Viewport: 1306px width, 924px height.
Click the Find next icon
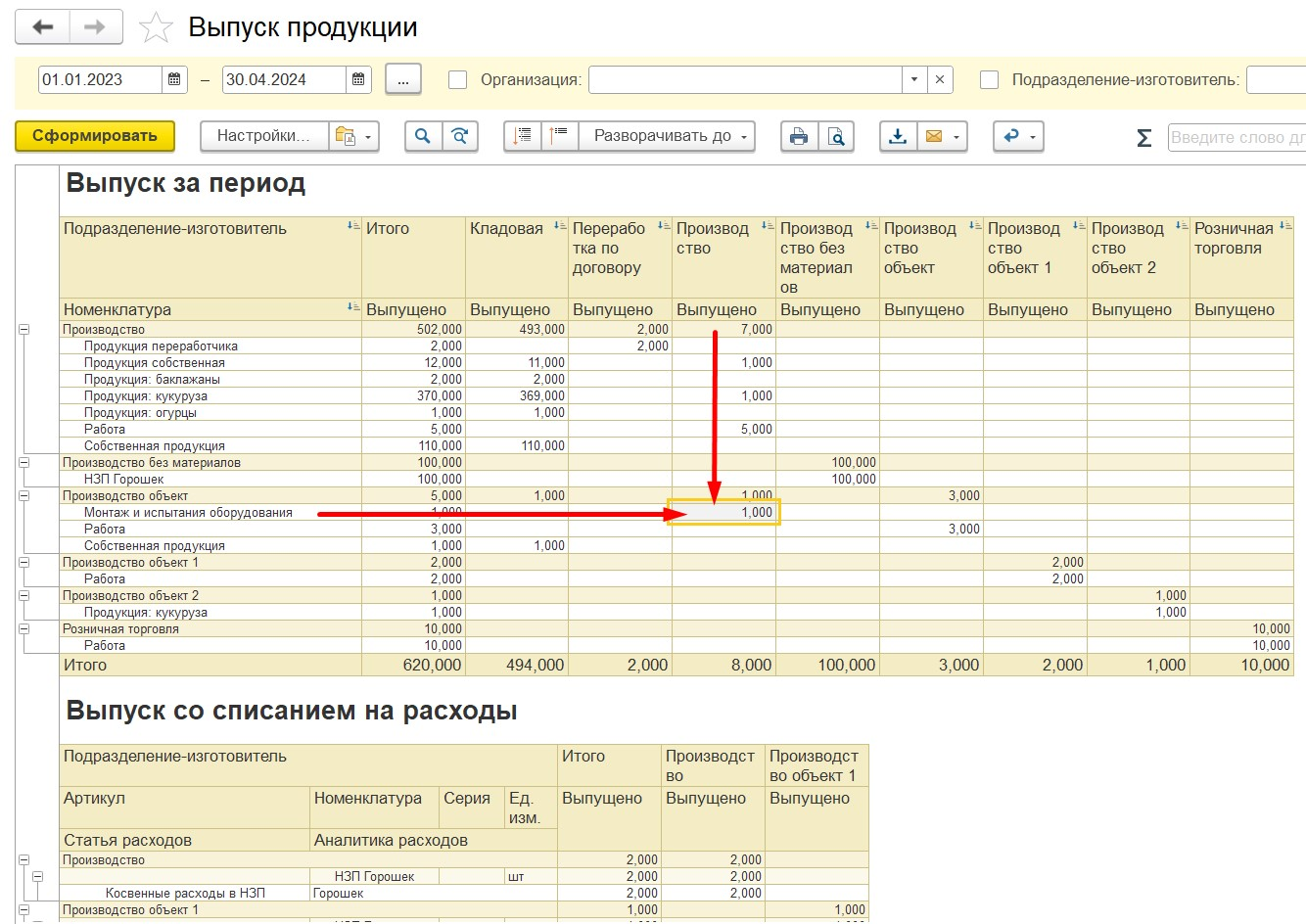459,136
